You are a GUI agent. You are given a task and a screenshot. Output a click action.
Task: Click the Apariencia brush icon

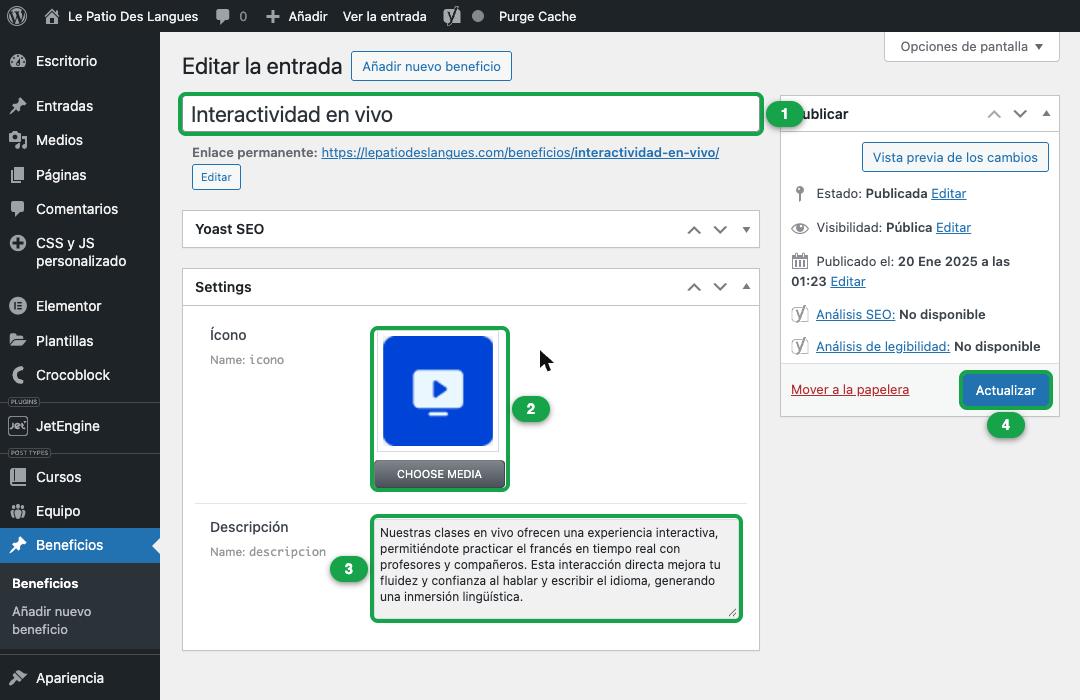pos(18,678)
